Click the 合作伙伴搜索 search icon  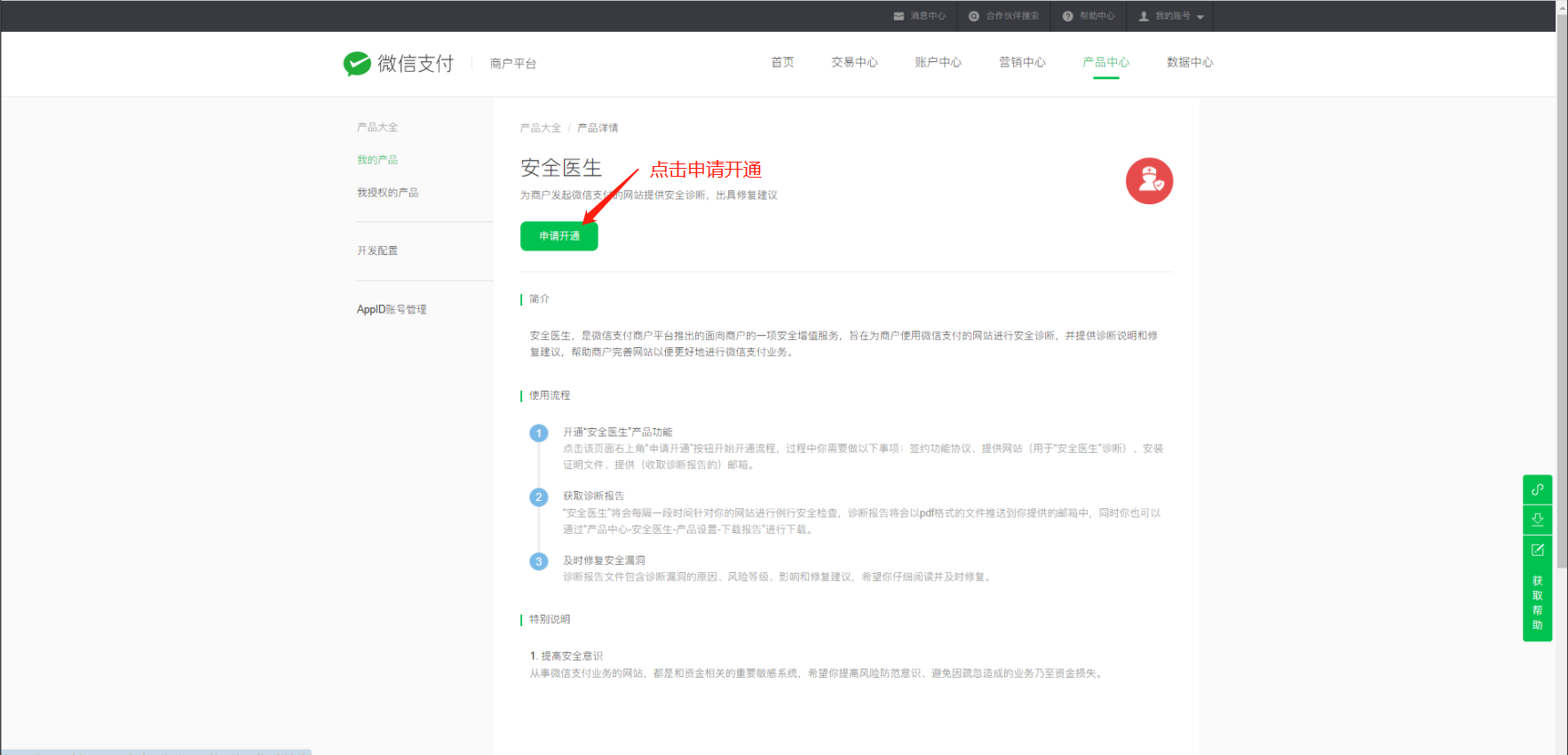click(x=974, y=16)
